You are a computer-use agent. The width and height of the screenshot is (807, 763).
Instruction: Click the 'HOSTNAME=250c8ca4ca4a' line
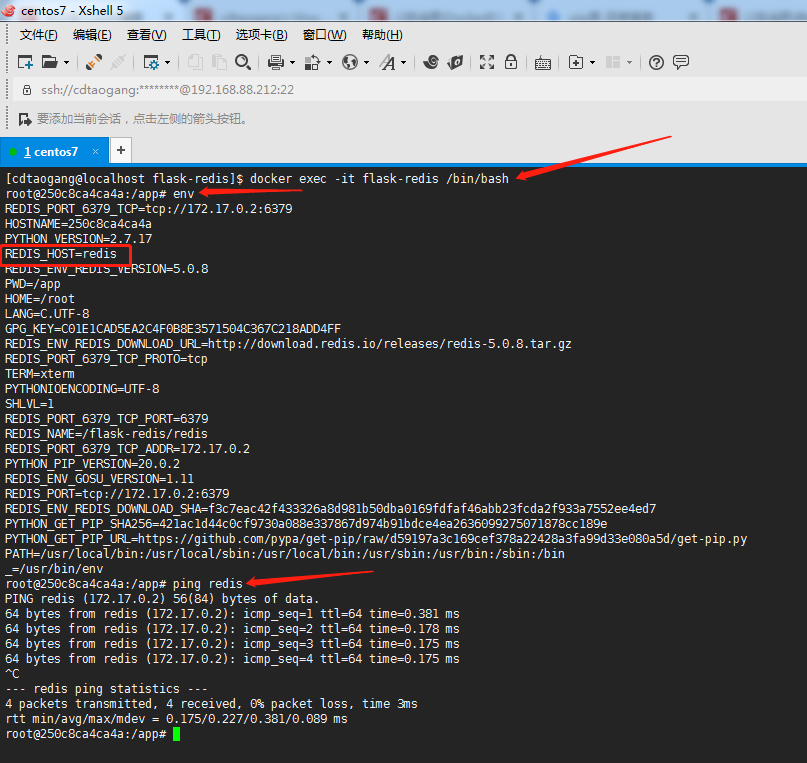78,224
